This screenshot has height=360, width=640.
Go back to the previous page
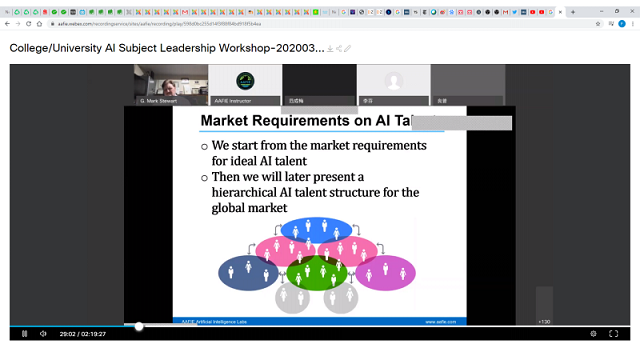pyautogui.click(x=7, y=24)
